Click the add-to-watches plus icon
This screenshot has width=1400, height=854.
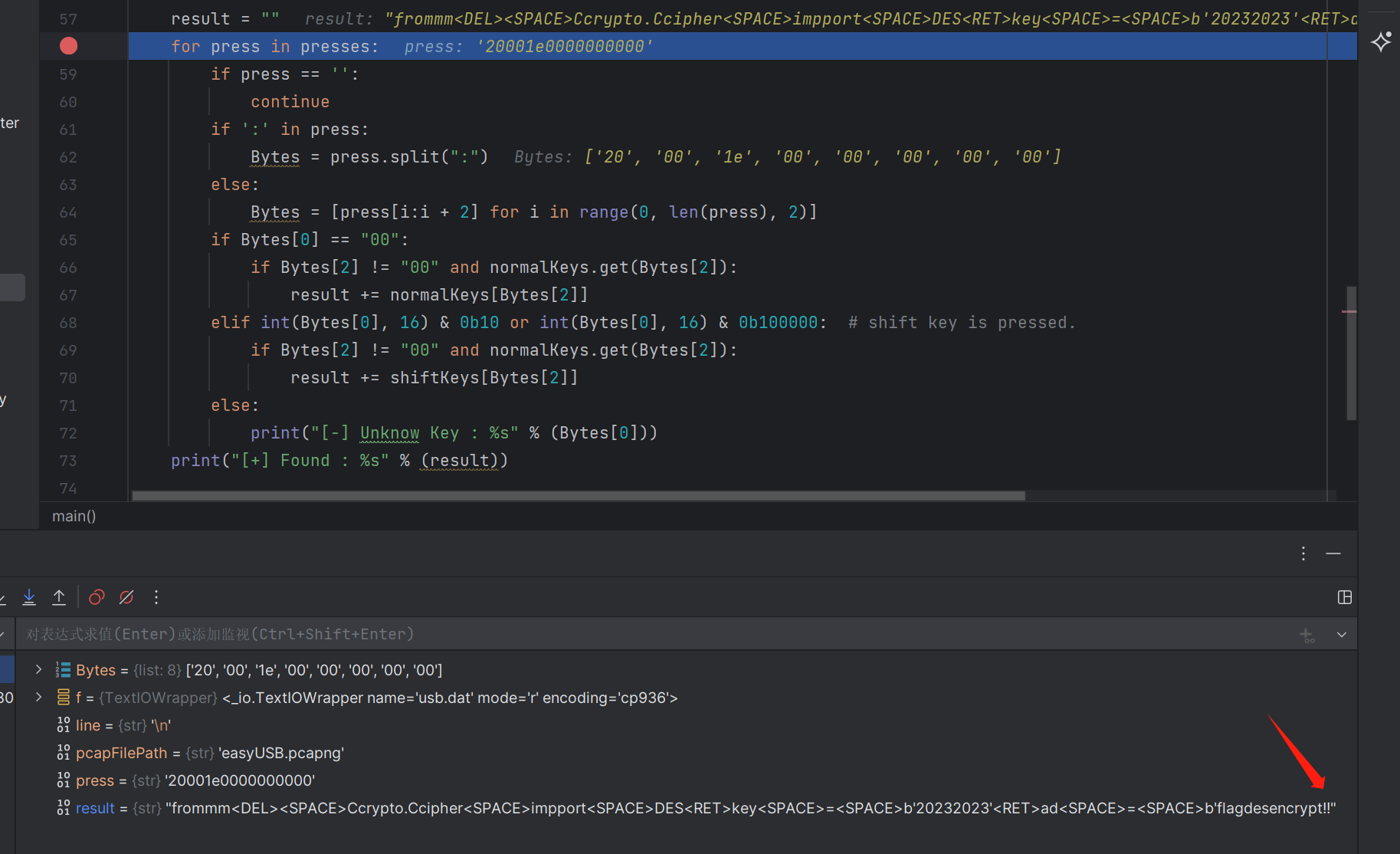1307,635
